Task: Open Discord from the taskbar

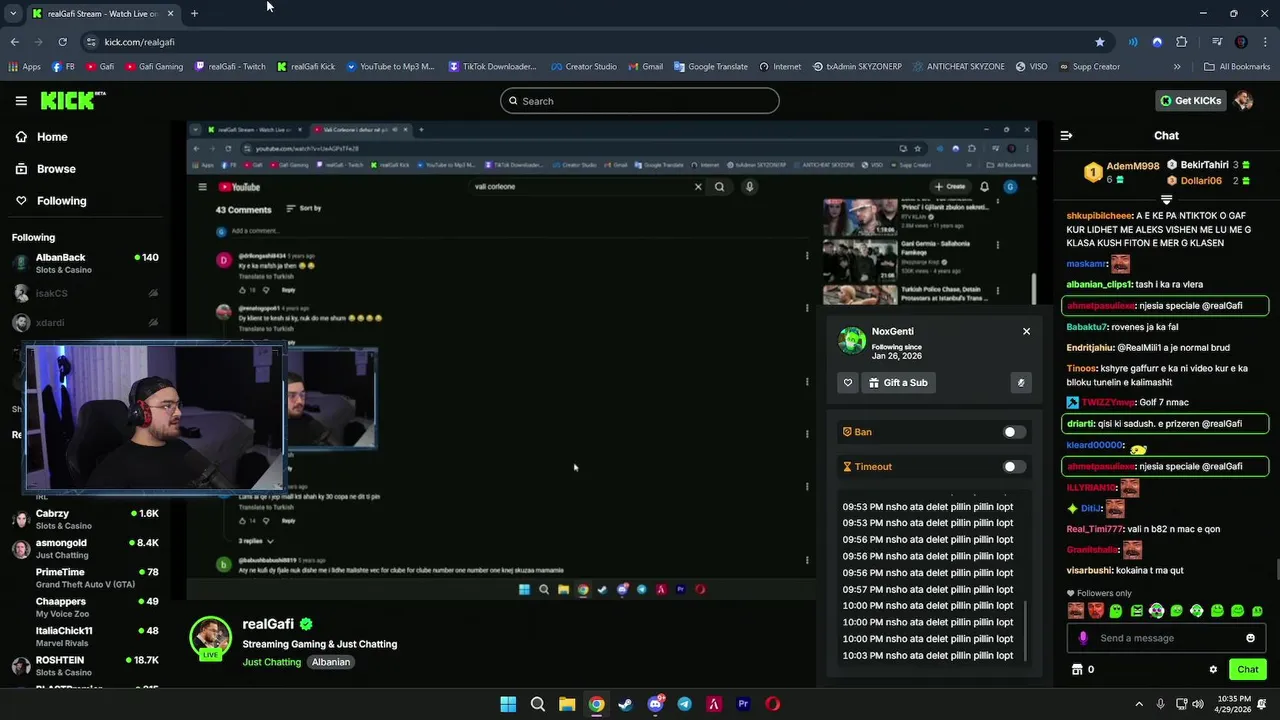Action: (655, 704)
